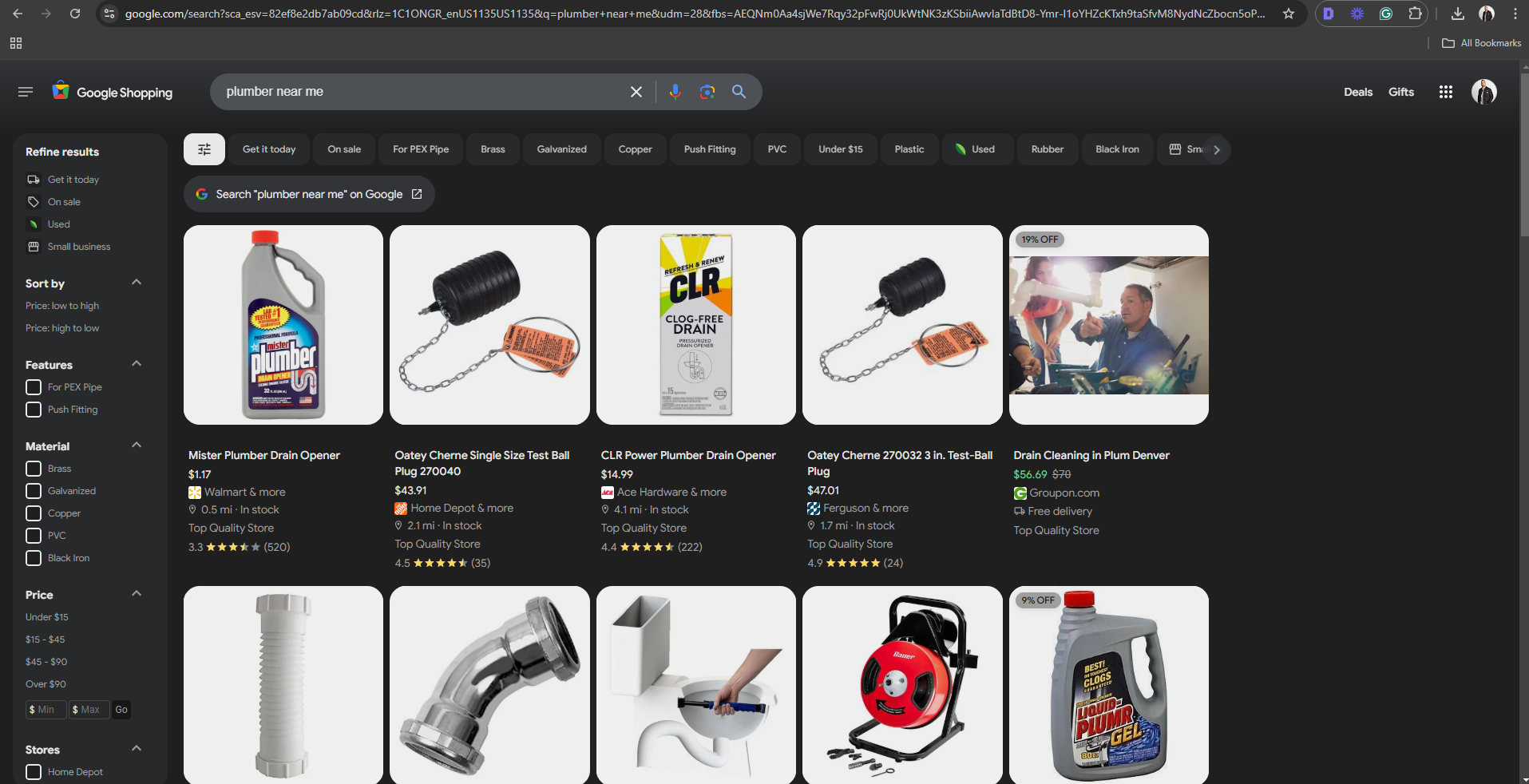Image resolution: width=1529 pixels, height=784 pixels.
Task: Select the For PEX Pipe chip
Action: coord(421,149)
